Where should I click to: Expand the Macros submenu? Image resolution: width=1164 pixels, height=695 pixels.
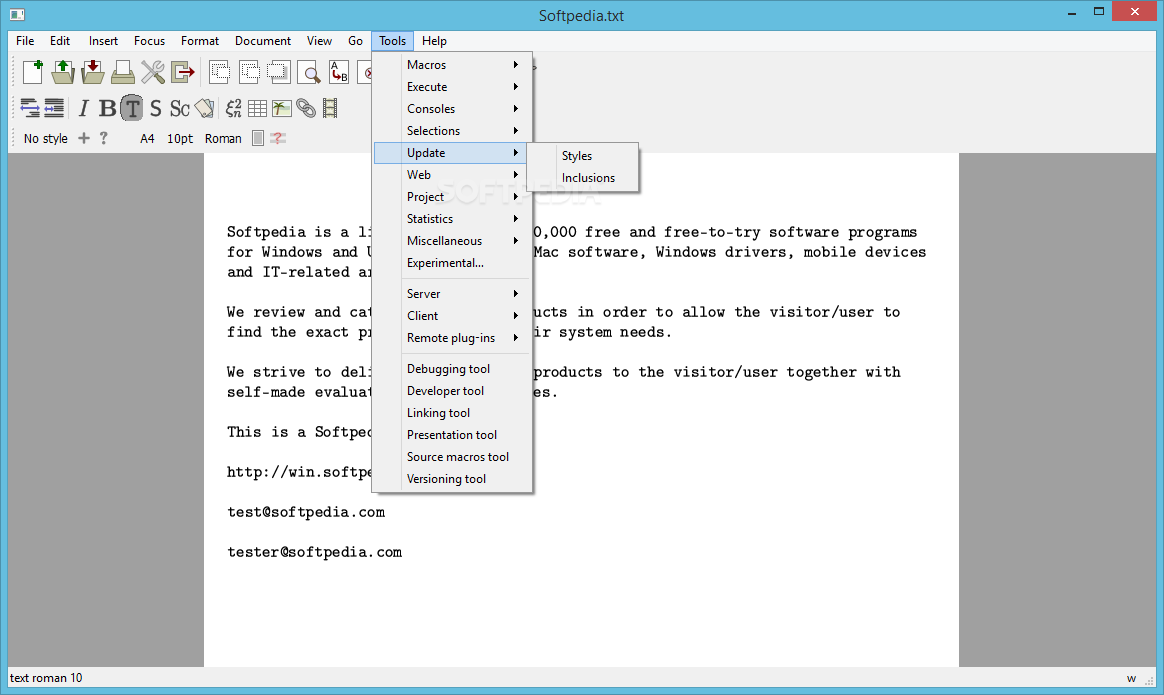pyautogui.click(x=452, y=65)
